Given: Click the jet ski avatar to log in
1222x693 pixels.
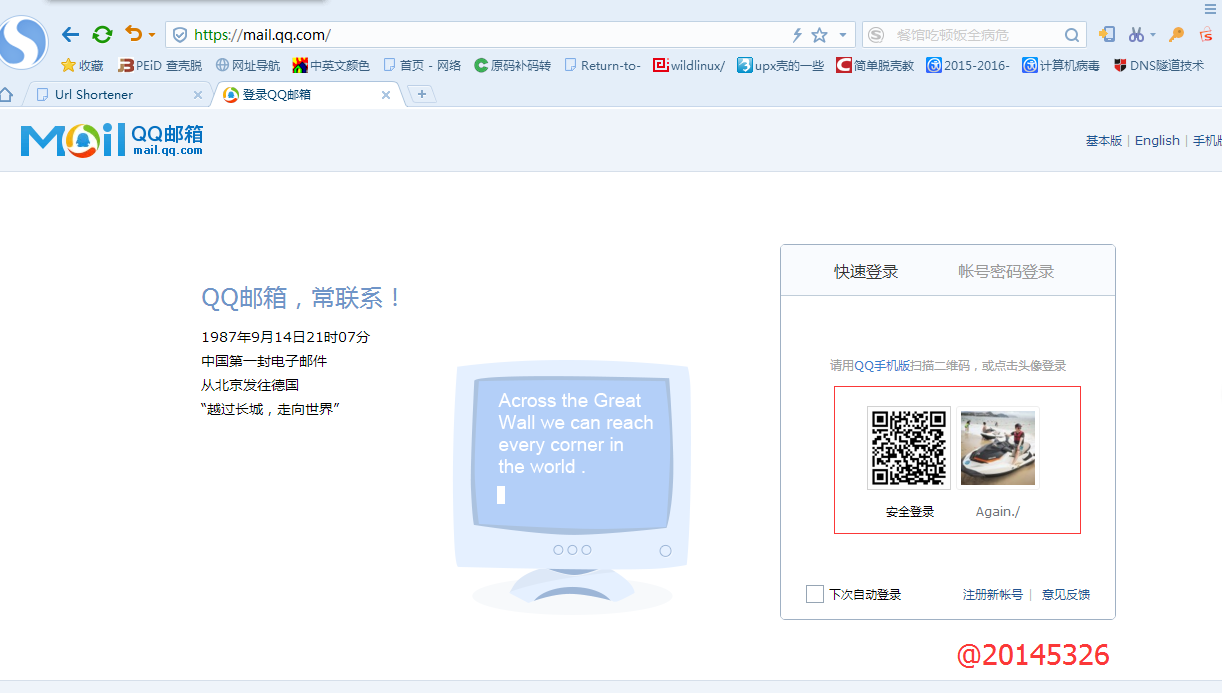Looking at the screenshot, I should (998, 448).
